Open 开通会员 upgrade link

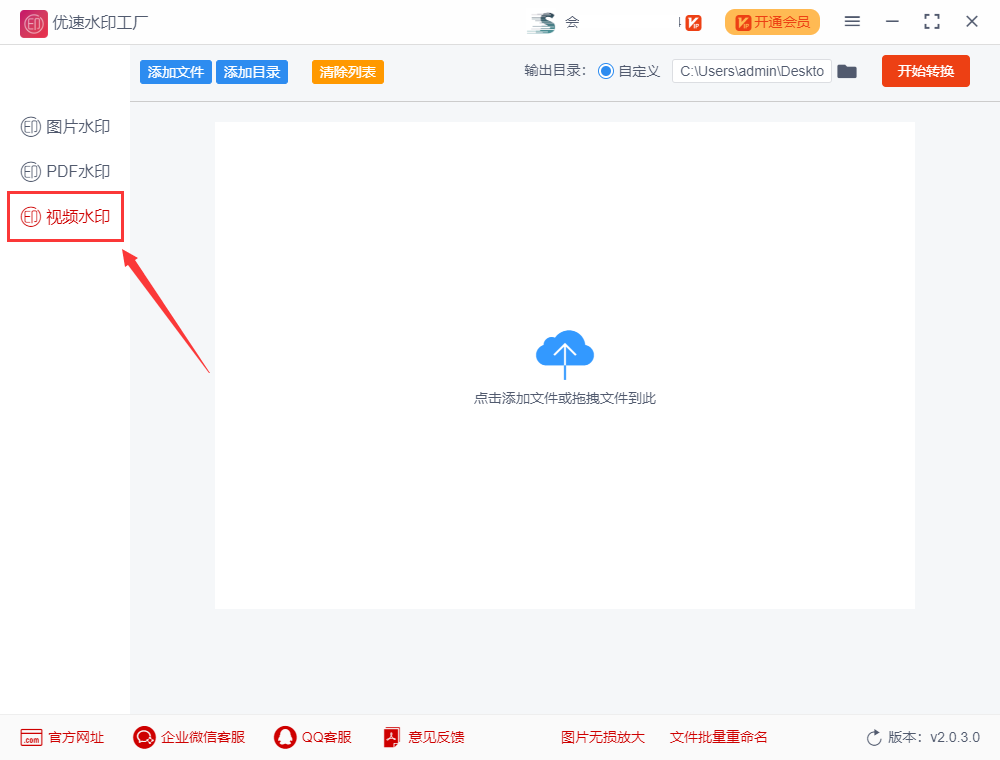pyautogui.click(x=772, y=21)
